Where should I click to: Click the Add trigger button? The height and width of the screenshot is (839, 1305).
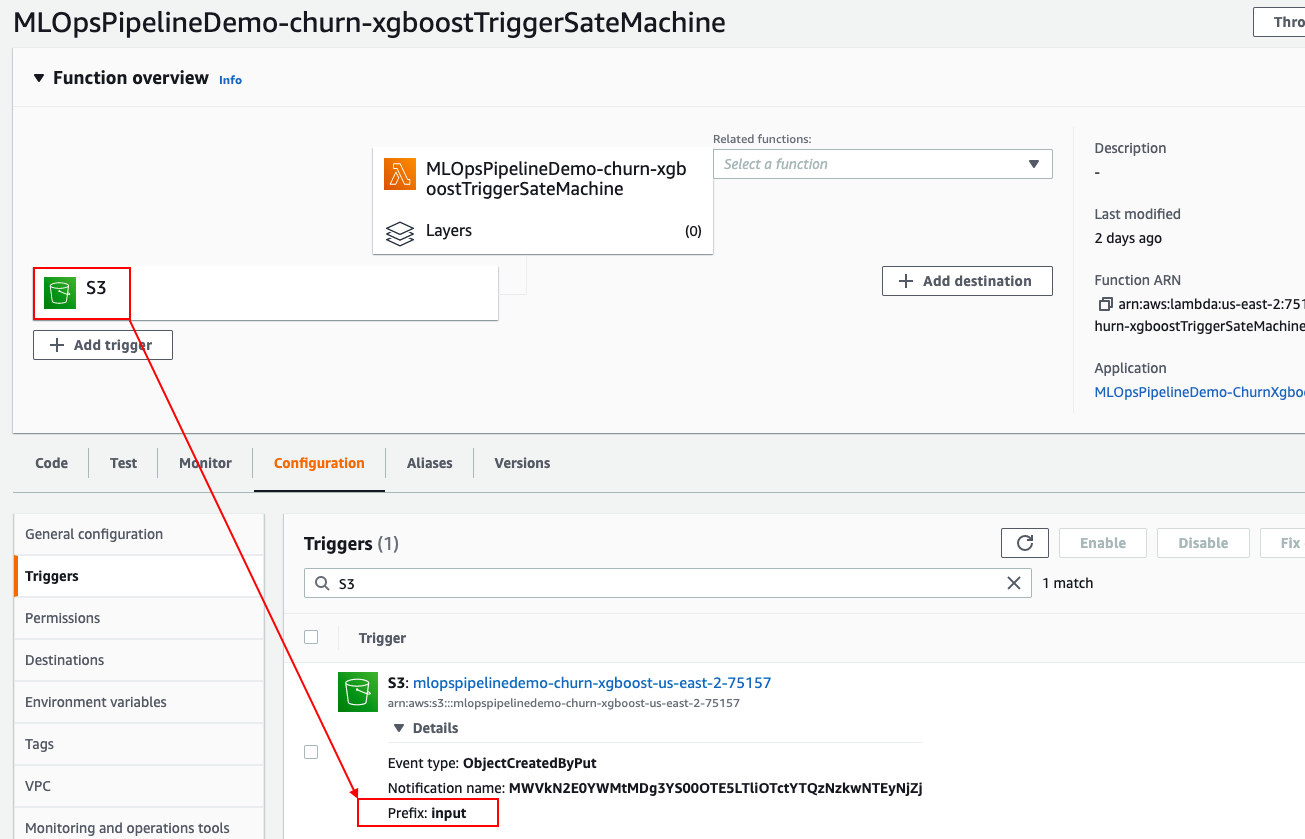pyautogui.click(x=103, y=345)
